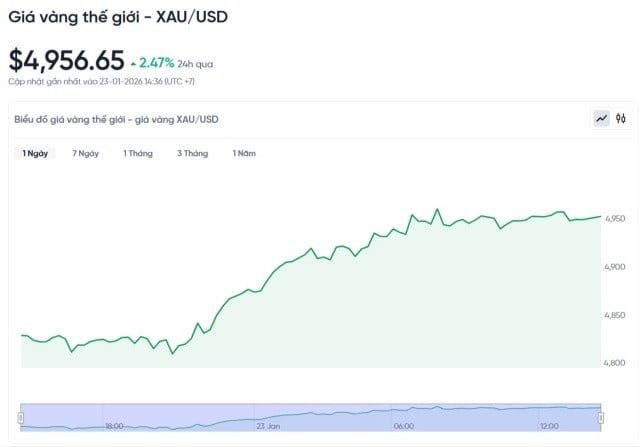Screen dimensions: 640x447
Task: Click the 2.47% change percentage
Action: tap(157, 63)
